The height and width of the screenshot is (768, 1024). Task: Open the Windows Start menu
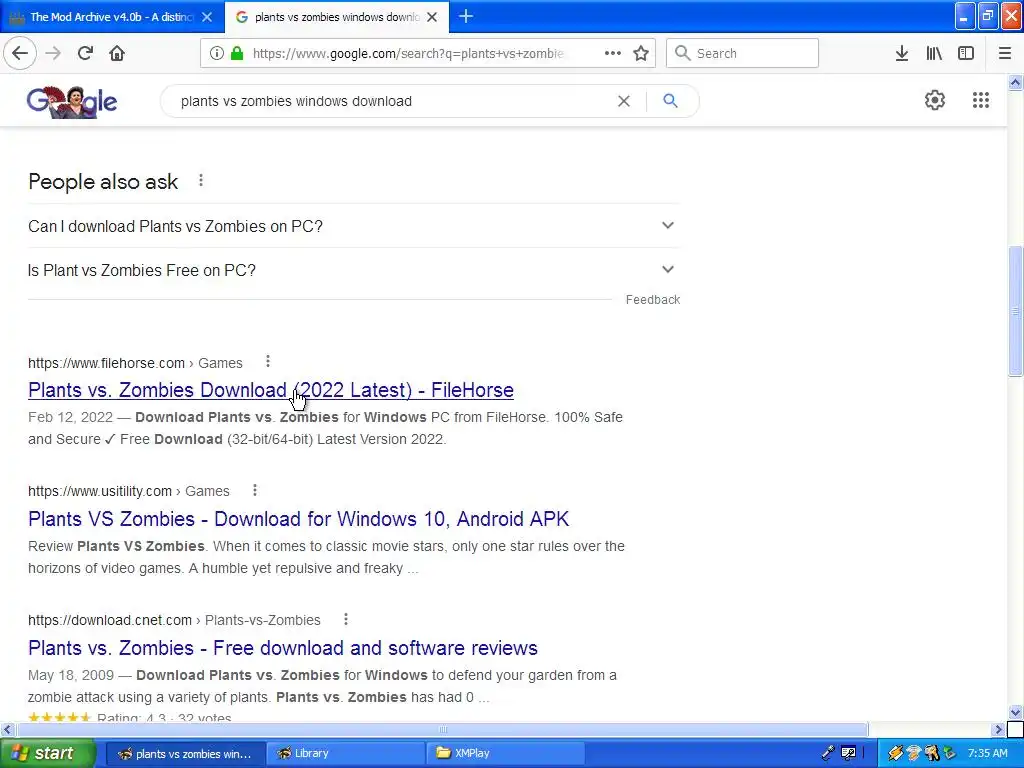pos(48,753)
